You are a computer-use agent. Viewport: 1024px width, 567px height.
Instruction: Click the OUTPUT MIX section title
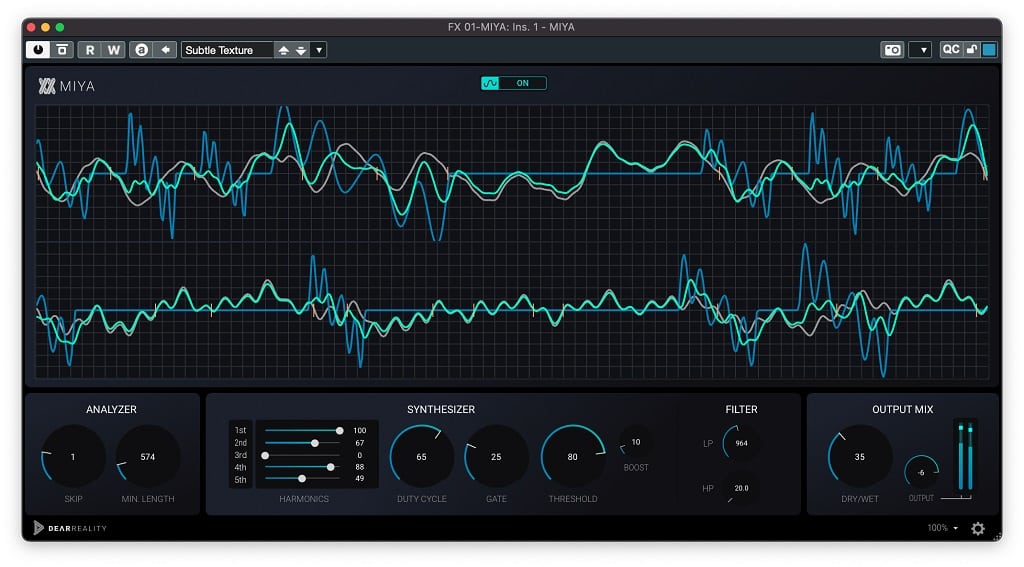click(903, 409)
